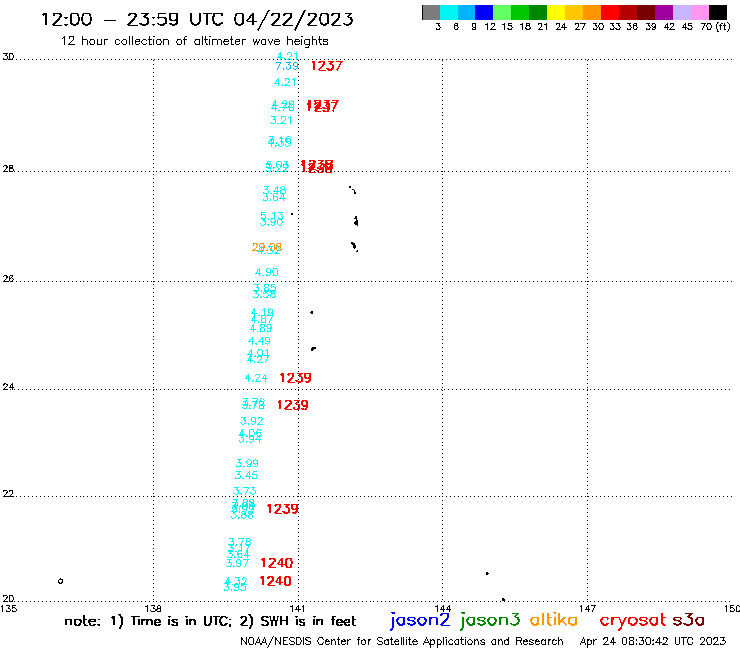740x650 pixels.
Task: Click the red time label 1240 beside 3.97
Action: [277, 563]
